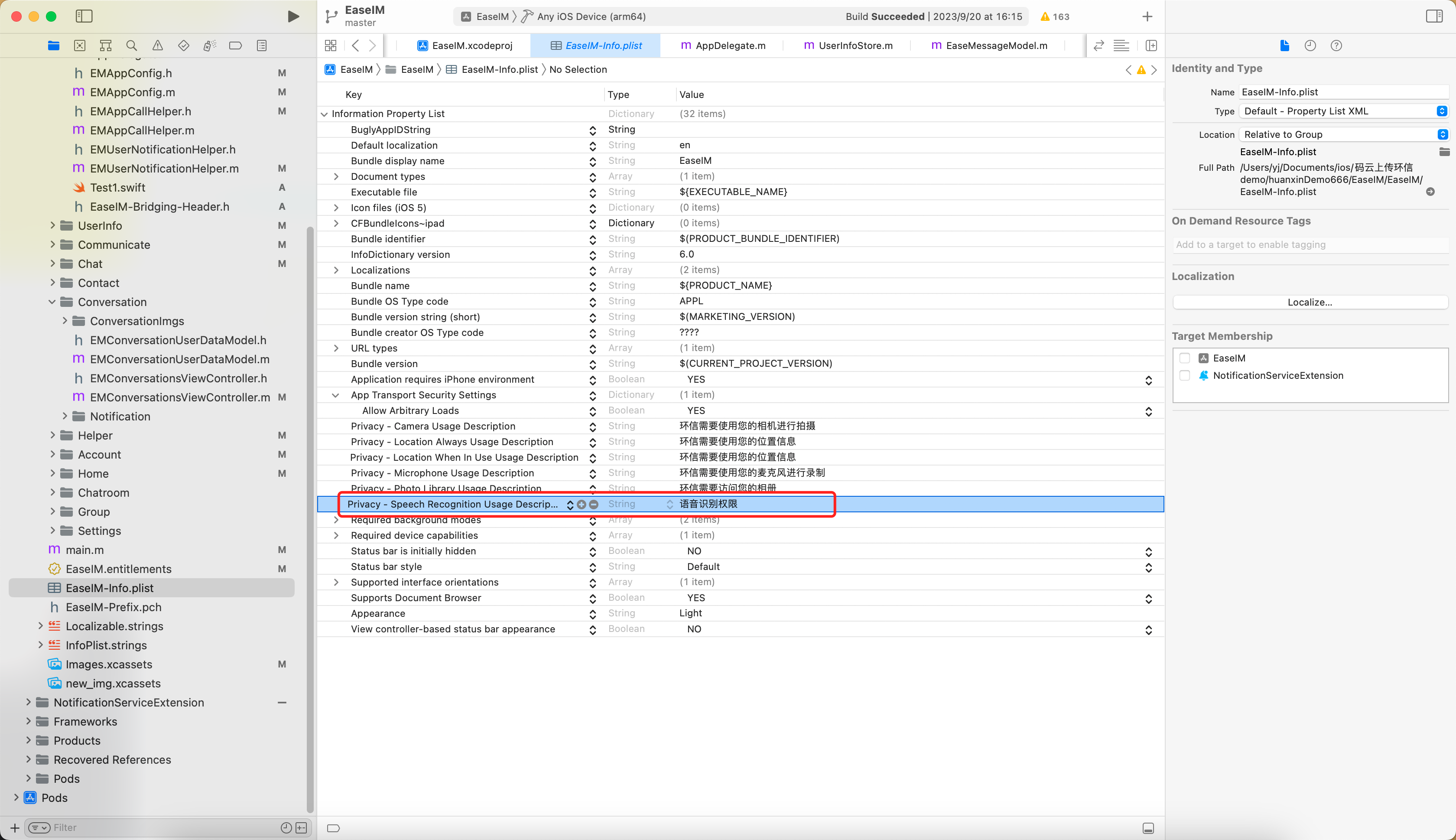The width and height of the screenshot is (1456, 840).
Task: Click the navigator Filter field
Action: click(x=164, y=827)
